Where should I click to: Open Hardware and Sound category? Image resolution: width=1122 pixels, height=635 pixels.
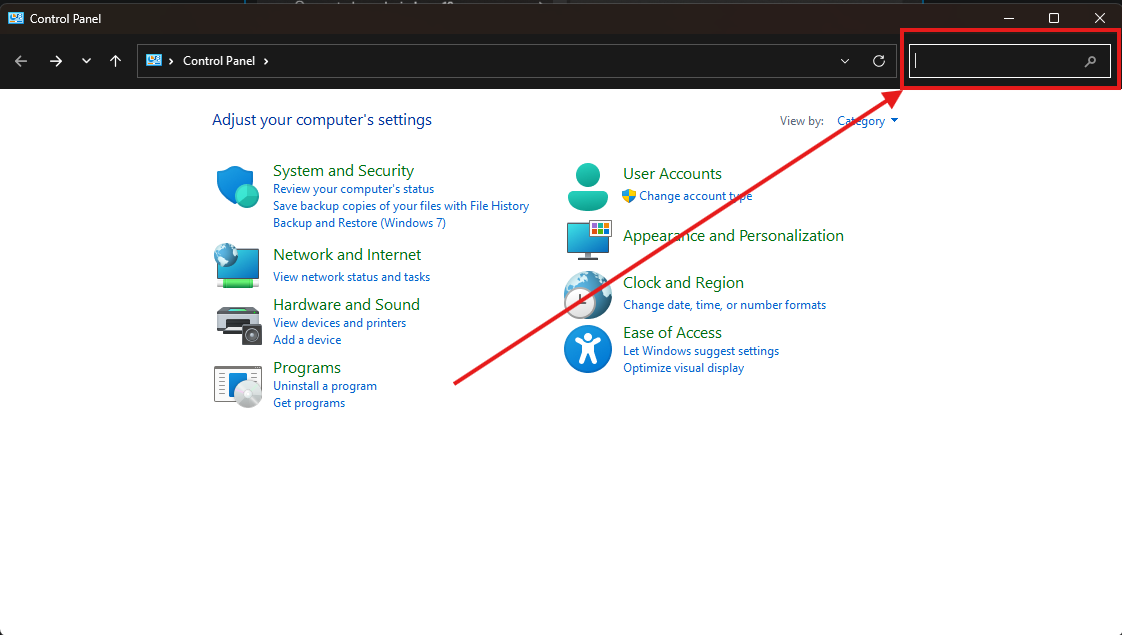346,304
